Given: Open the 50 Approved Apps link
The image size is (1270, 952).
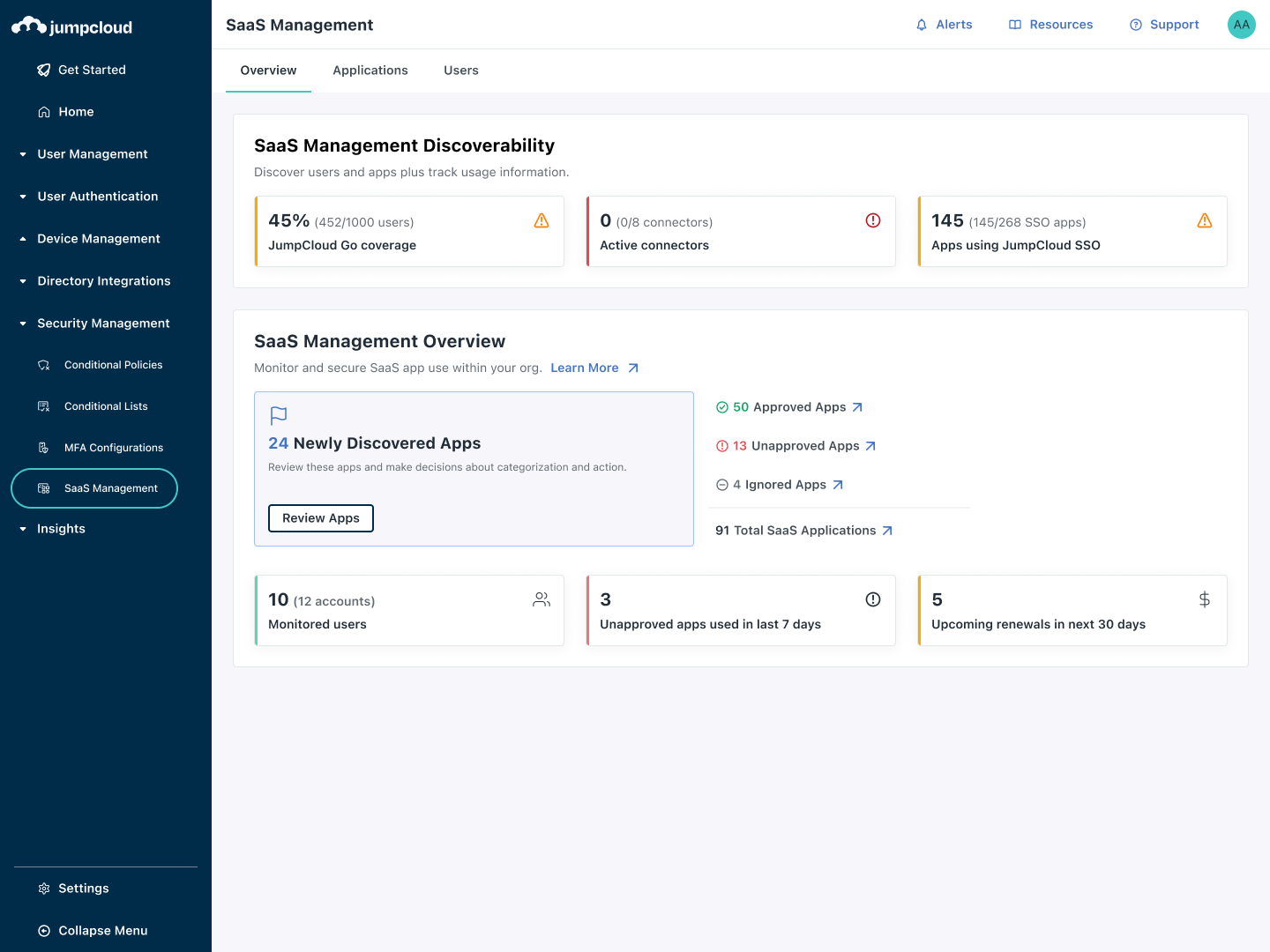Looking at the screenshot, I should click(x=789, y=407).
